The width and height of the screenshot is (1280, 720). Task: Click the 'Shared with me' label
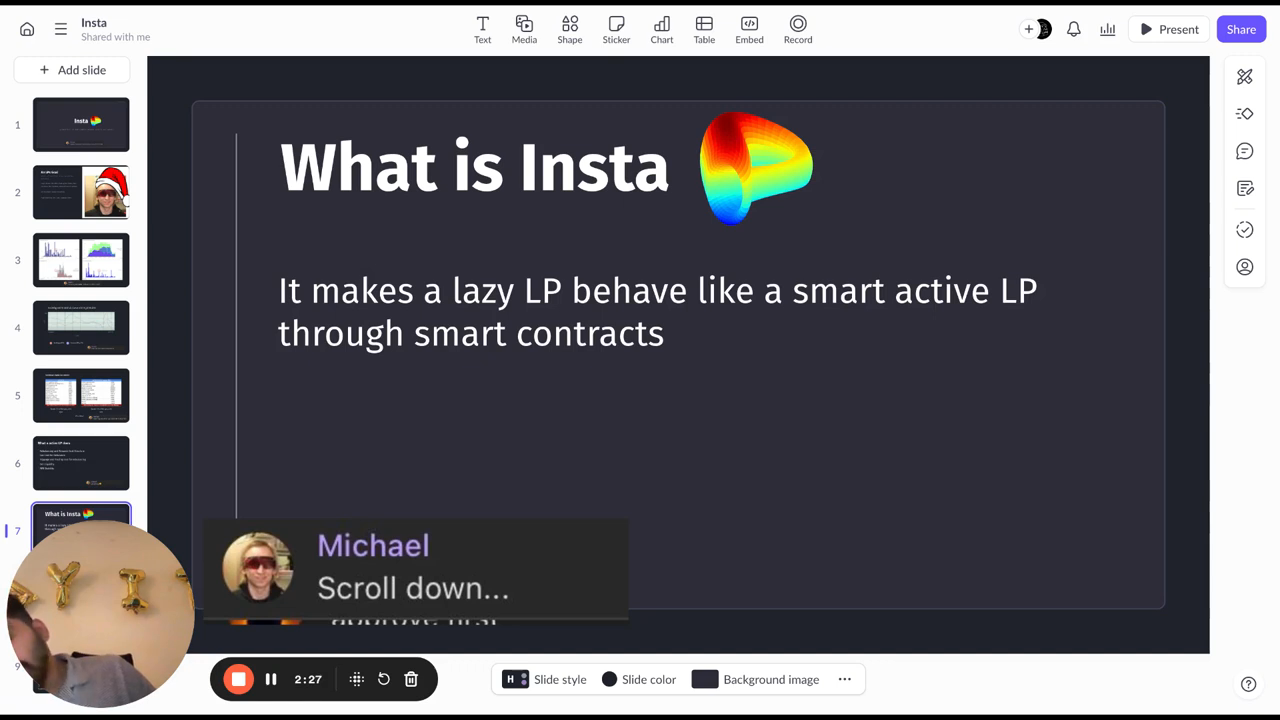point(116,37)
